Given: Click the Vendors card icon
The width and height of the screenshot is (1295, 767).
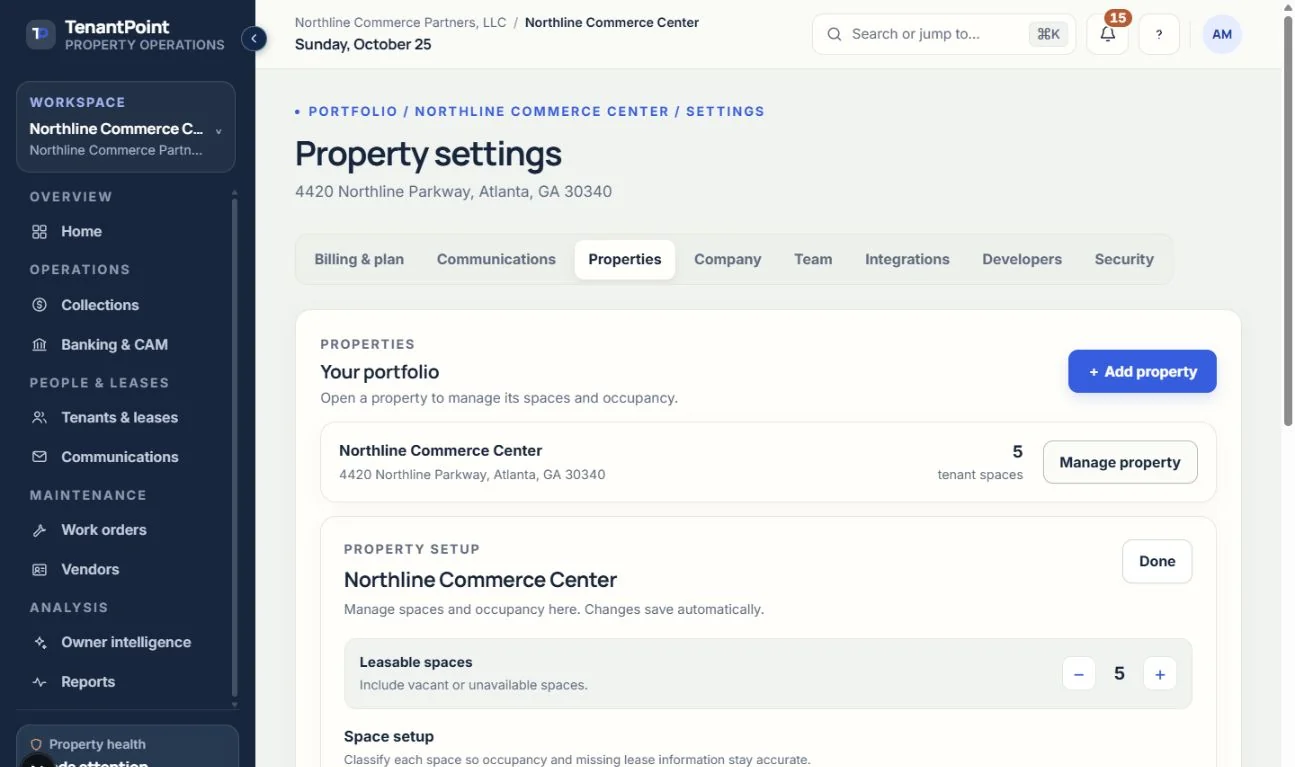Looking at the screenshot, I should point(40,569).
